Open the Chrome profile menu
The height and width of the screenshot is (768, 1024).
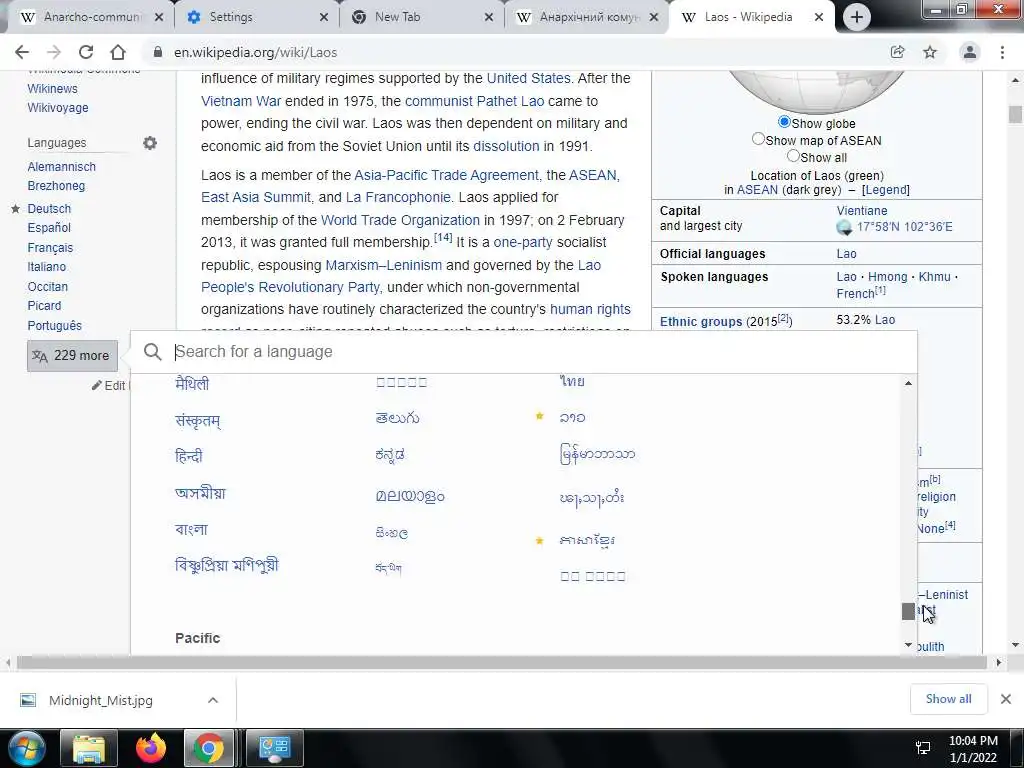click(x=970, y=52)
